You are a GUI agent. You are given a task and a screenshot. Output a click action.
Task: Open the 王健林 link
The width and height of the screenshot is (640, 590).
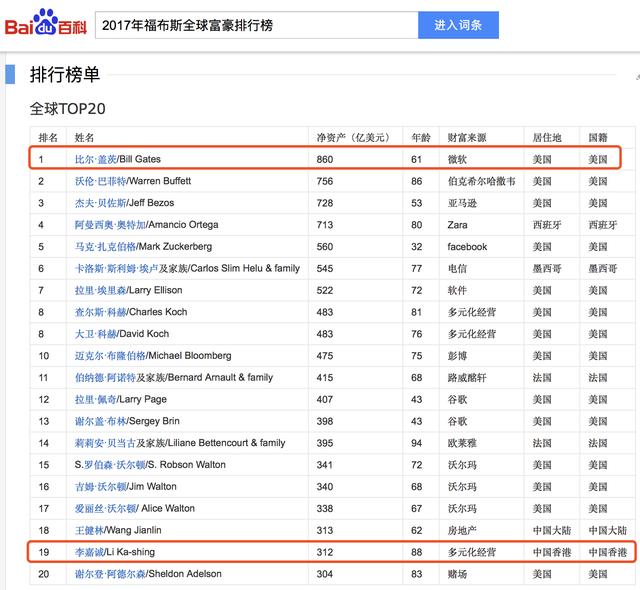tap(89, 530)
